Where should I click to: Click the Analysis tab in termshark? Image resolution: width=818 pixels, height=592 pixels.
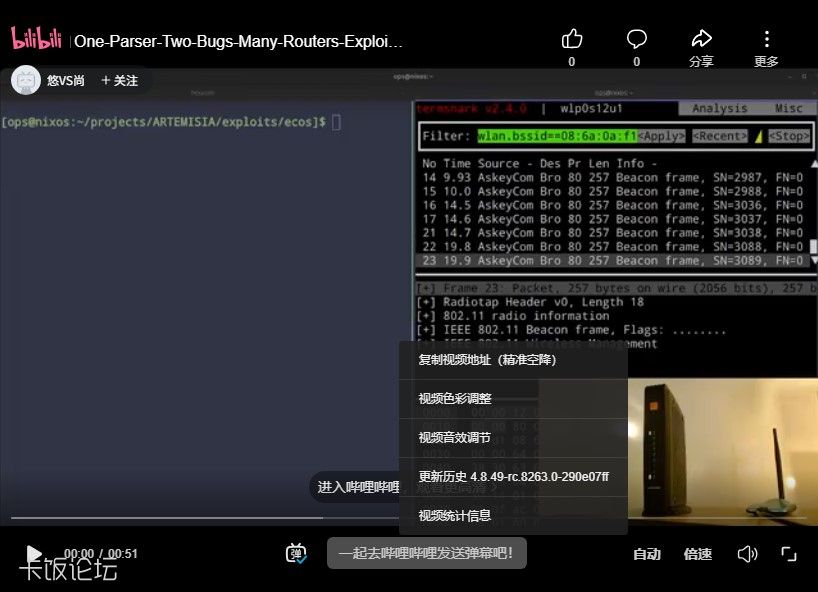click(719, 108)
